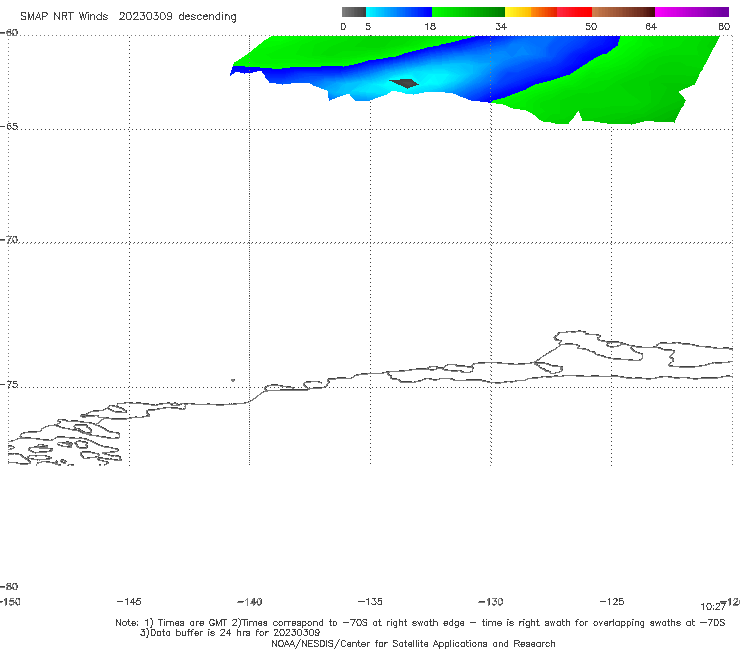Click the date '20230309' in the title
Image resolution: width=740 pixels, height=650 pixels.
(x=145, y=16)
